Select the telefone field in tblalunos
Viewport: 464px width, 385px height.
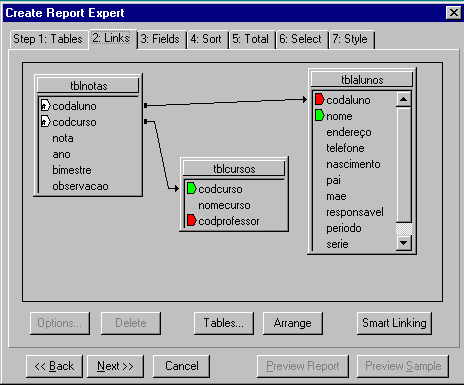tap(345, 148)
